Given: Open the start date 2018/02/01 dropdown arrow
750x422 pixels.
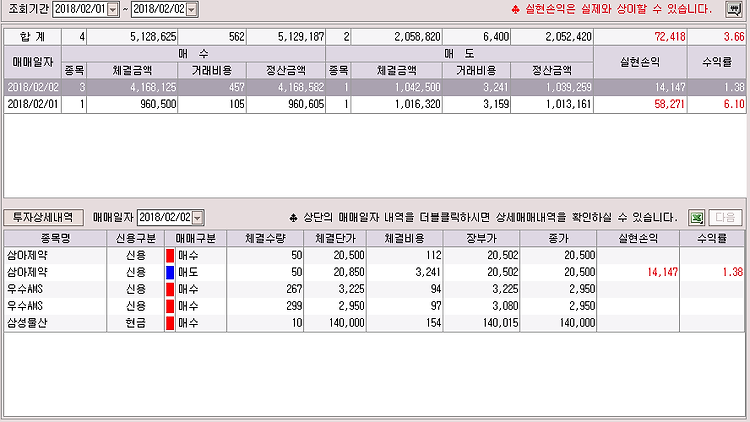Looking at the screenshot, I should click(x=112, y=9).
